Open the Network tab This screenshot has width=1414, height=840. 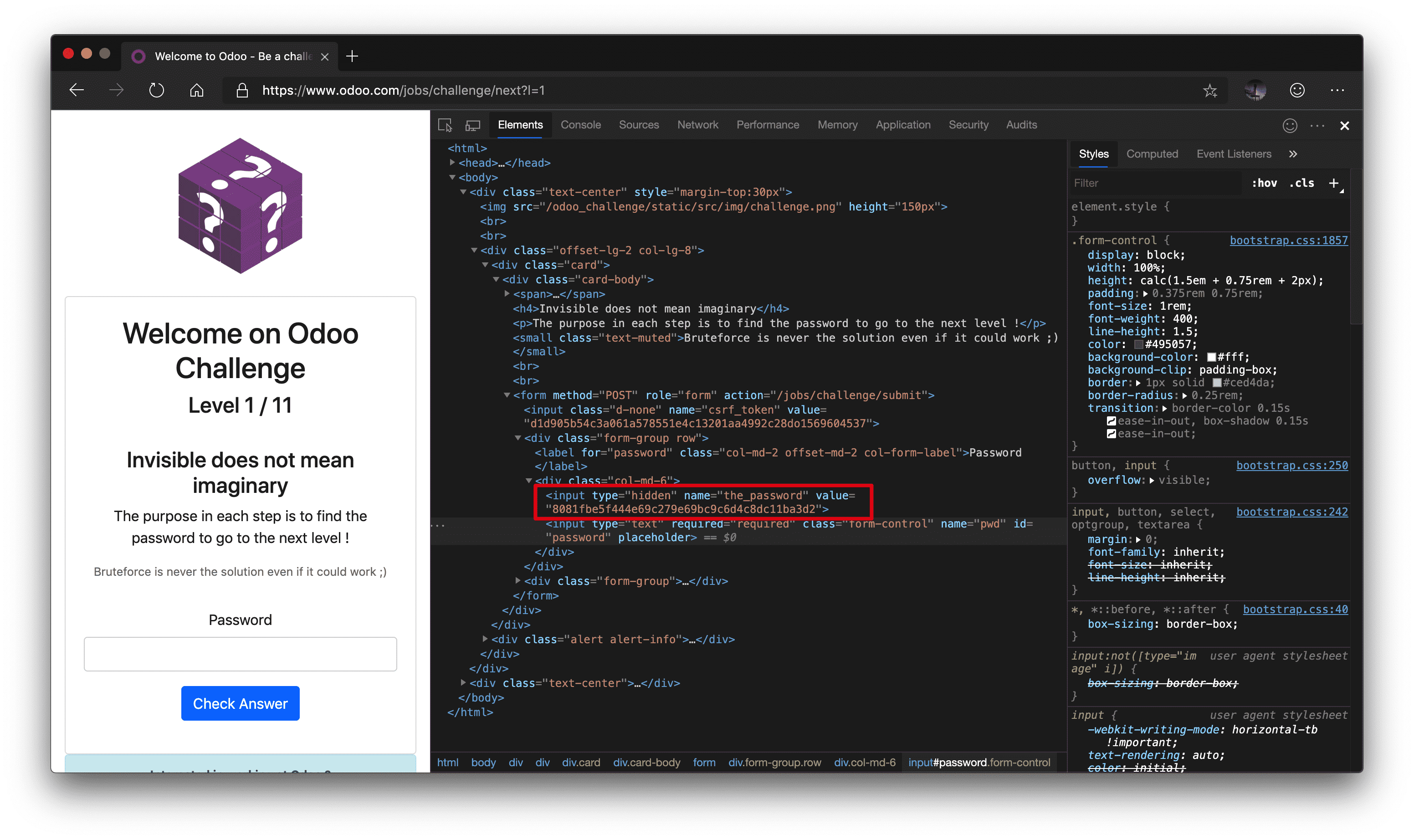pos(697,125)
